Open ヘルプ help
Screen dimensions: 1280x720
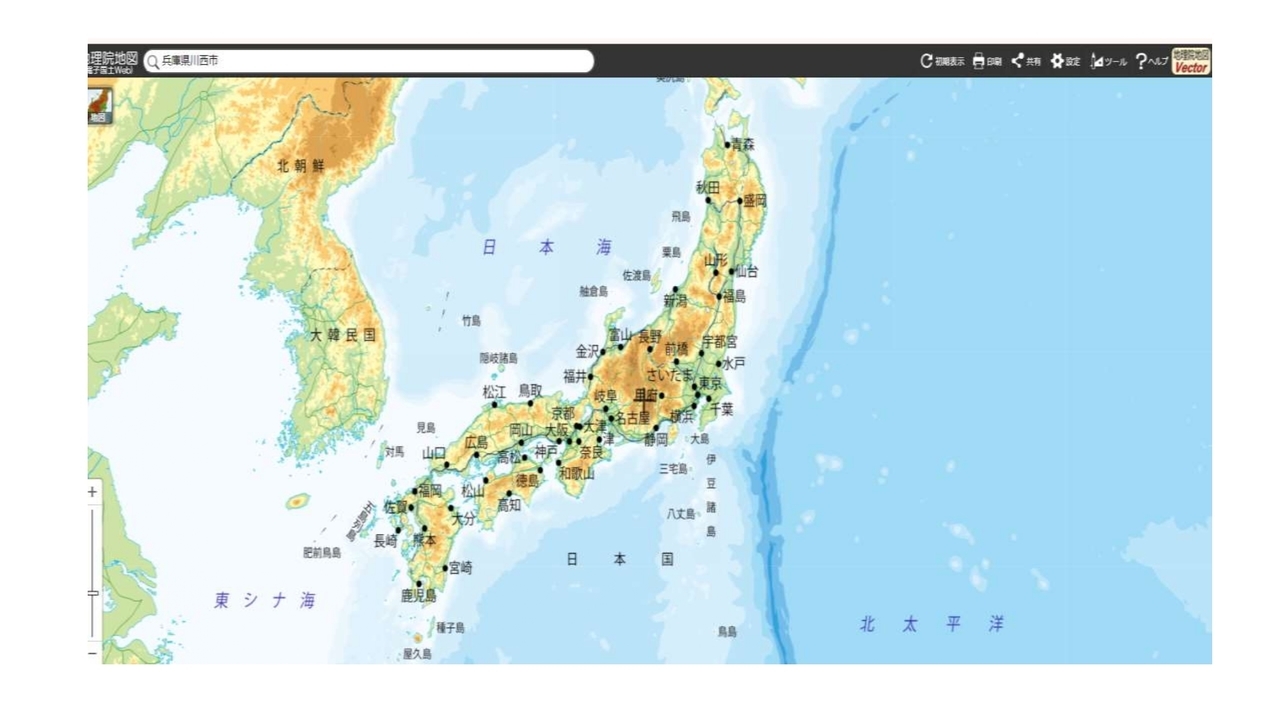[1151, 61]
